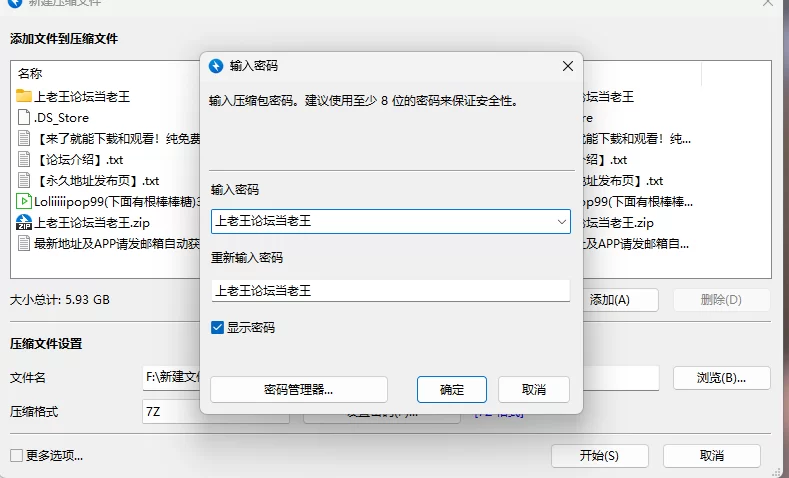This screenshot has height=478, width=789.
Task: Click 开始(S) to start compression
Action: 599,456
